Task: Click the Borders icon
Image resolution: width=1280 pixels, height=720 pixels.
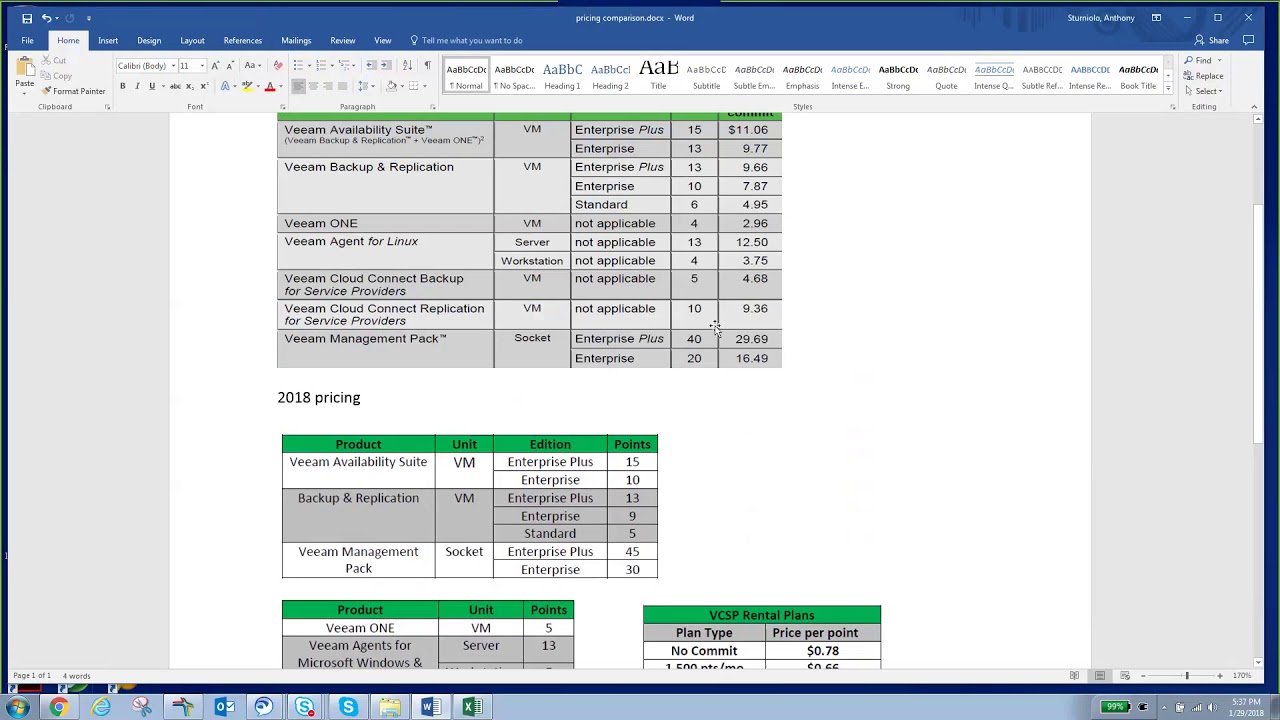Action: point(414,86)
